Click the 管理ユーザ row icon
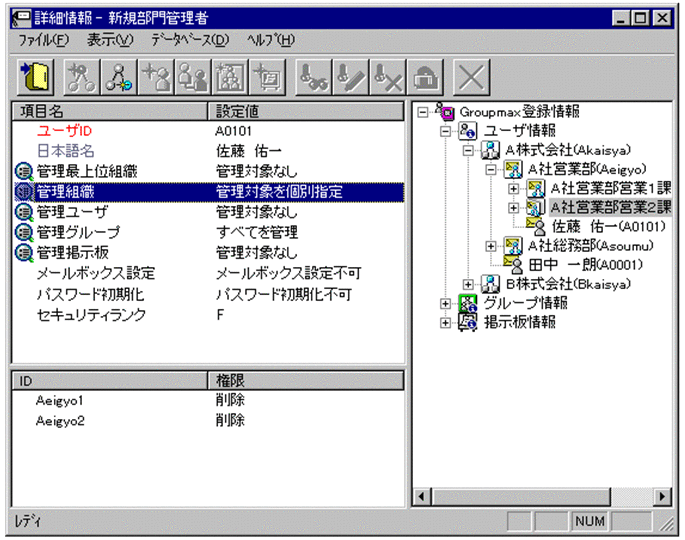The width and height of the screenshot is (685, 540). 24,212
